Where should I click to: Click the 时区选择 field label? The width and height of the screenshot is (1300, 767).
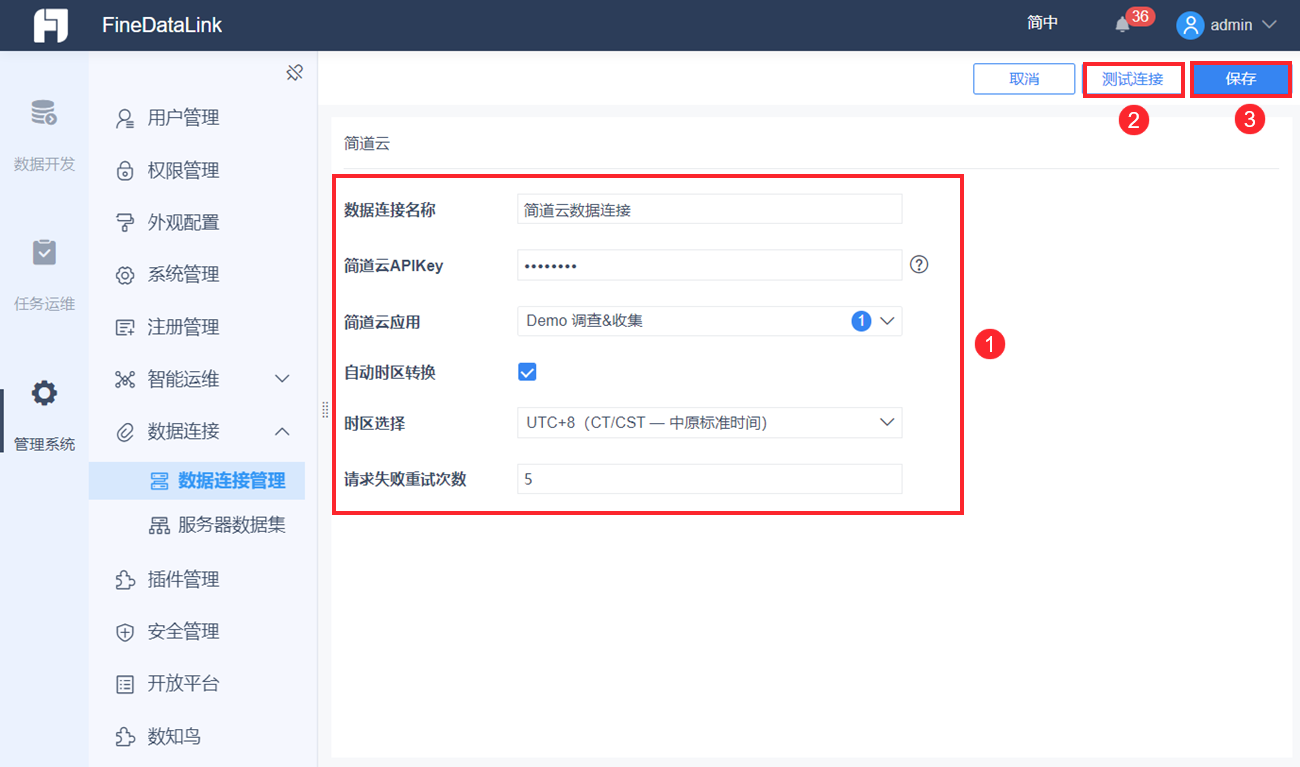[374, 423]
